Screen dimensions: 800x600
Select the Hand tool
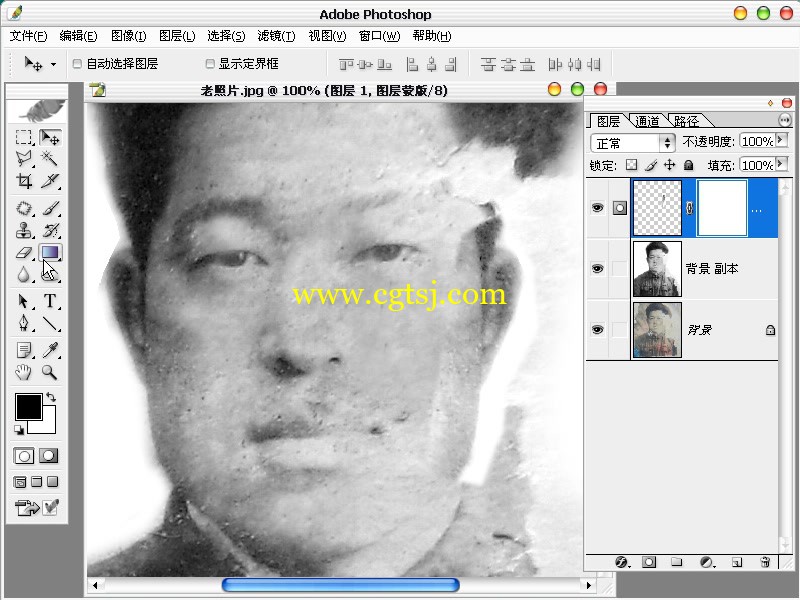(x=23, y=372)
